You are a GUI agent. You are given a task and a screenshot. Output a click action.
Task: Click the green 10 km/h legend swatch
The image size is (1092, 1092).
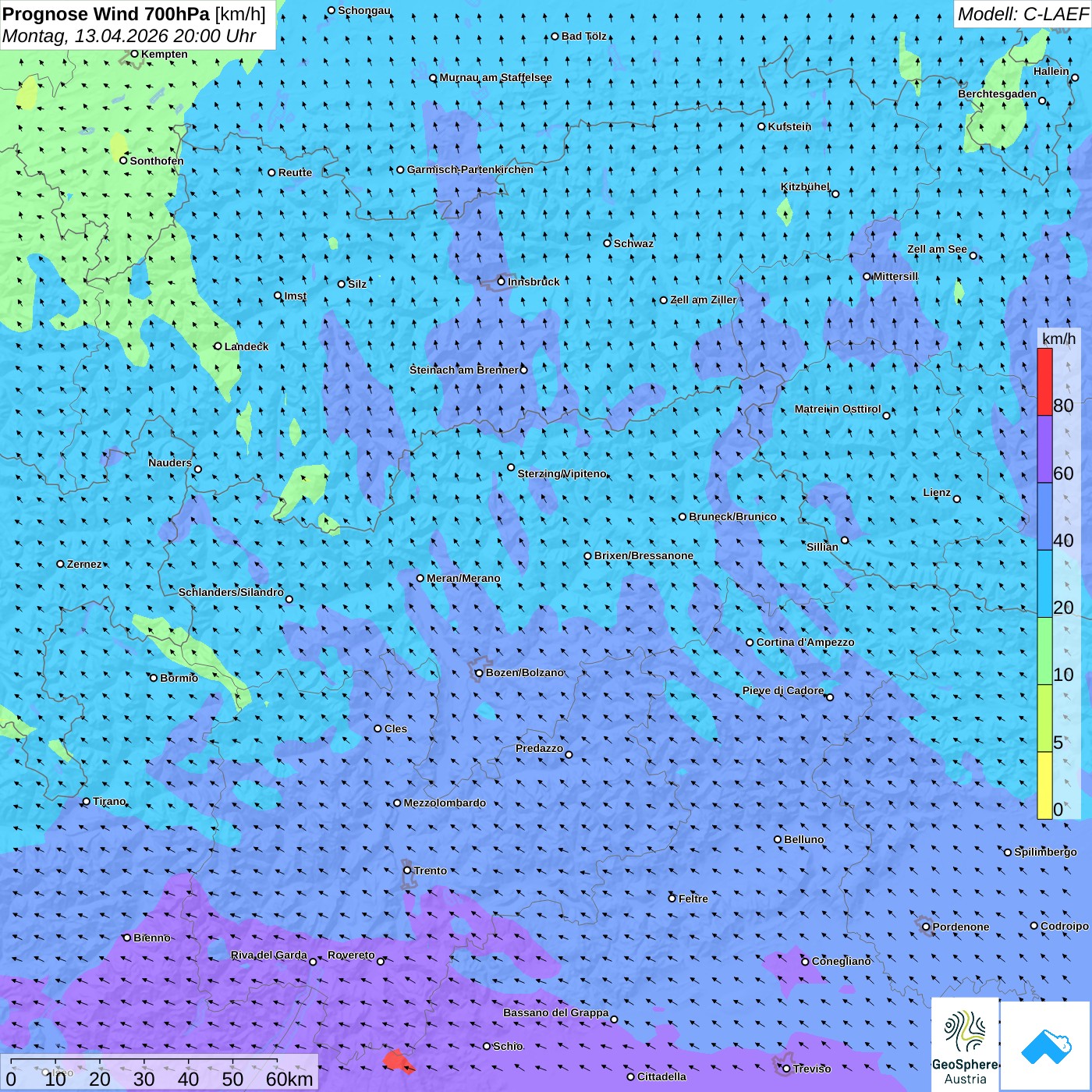click(x=1044, y=651)
